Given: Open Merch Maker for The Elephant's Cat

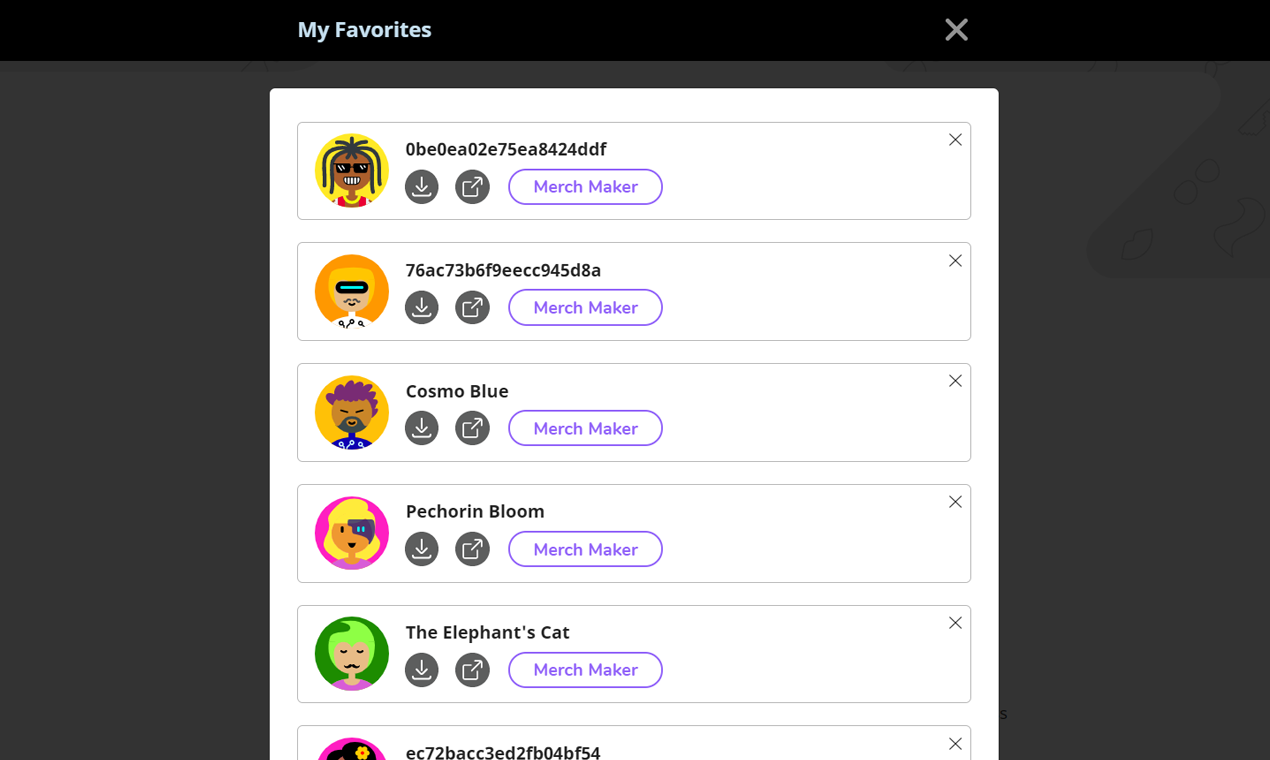Looking at the screenshot, I should 585,670.
